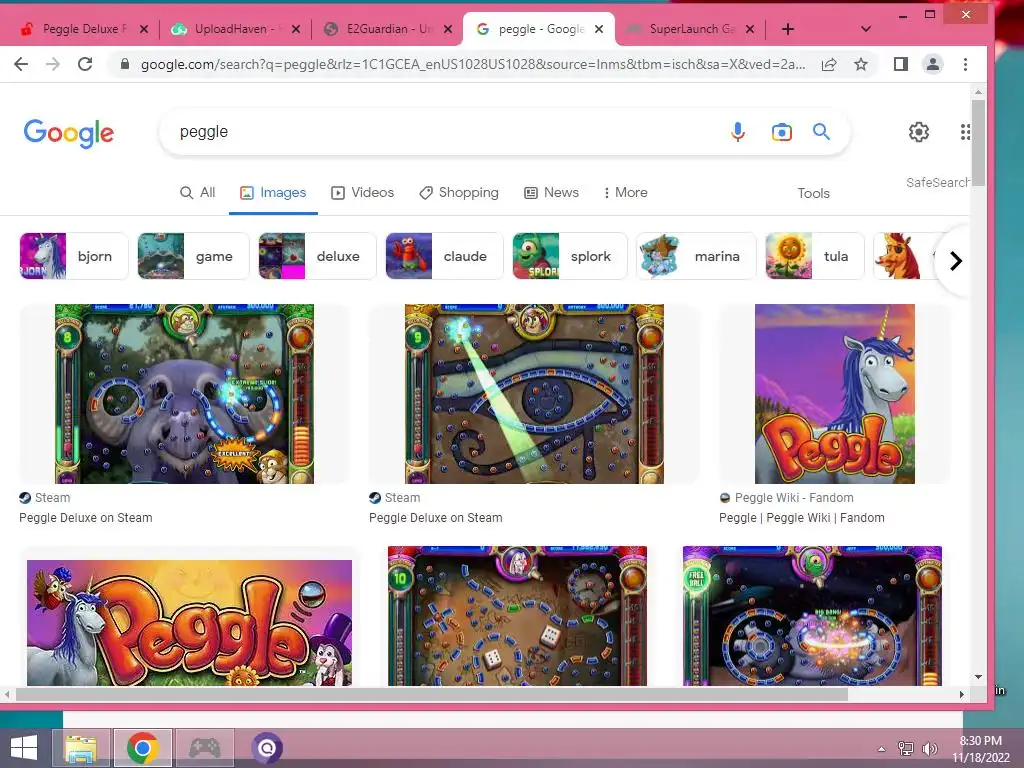
Task: Search by image with the camera icon
Action: (781, 132)
